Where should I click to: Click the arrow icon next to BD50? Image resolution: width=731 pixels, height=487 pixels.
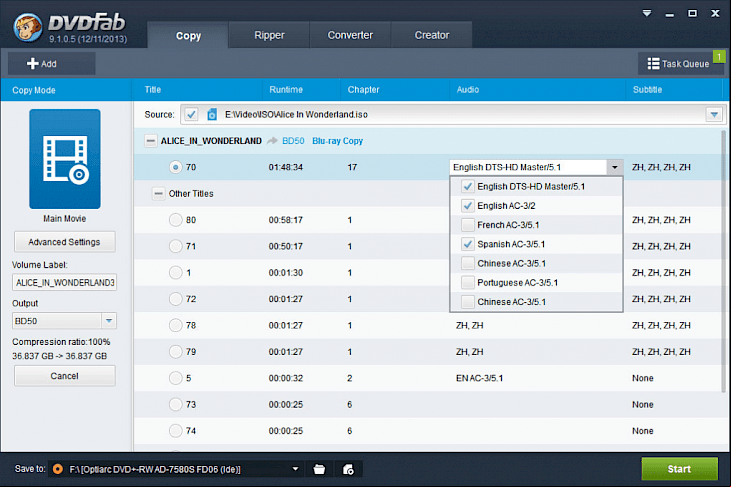[272, 141]
